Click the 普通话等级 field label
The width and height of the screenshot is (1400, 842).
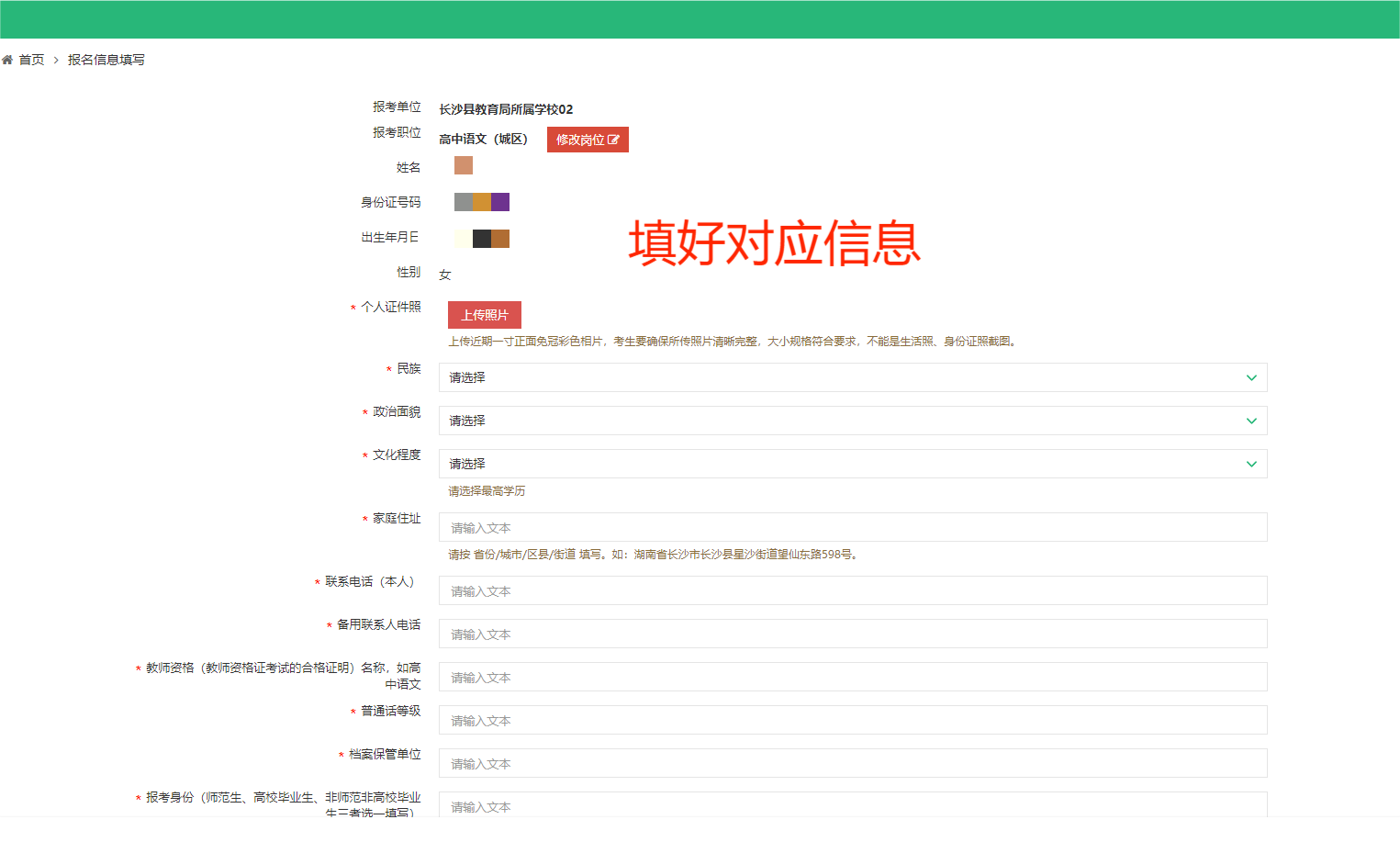pyautogui.click(x=390, y=711)
